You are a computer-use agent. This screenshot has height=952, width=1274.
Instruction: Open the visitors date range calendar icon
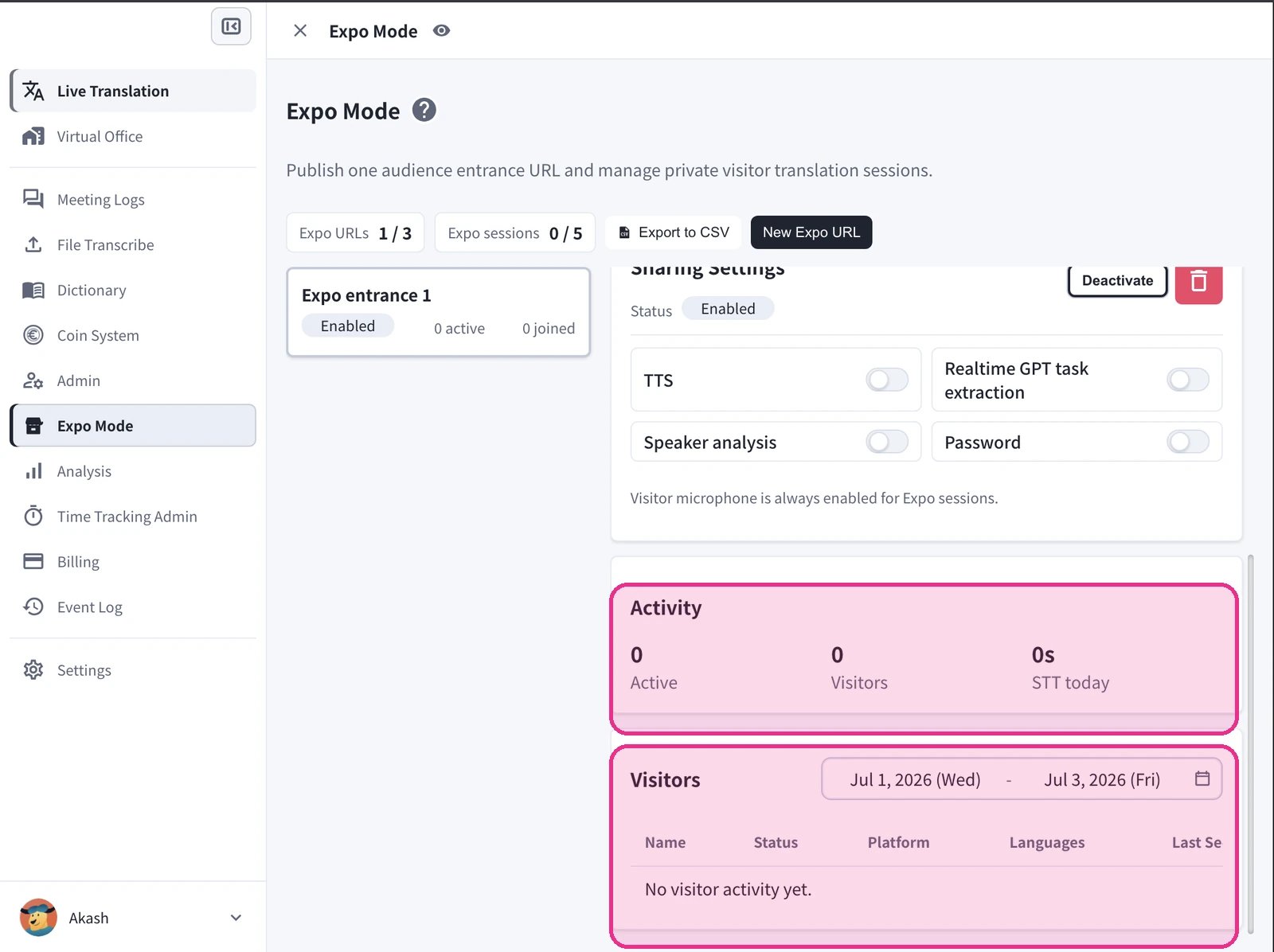[x=1202, y=778]
